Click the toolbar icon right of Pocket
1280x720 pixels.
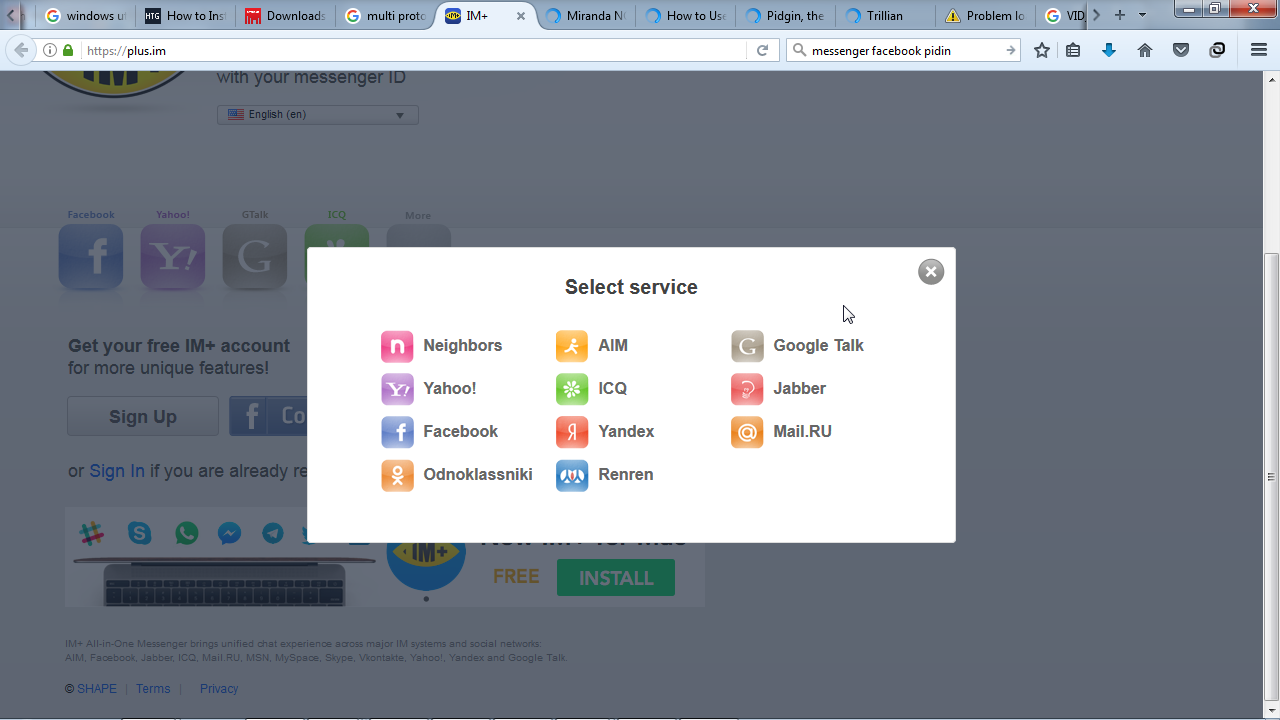(x=1217, y=50)
